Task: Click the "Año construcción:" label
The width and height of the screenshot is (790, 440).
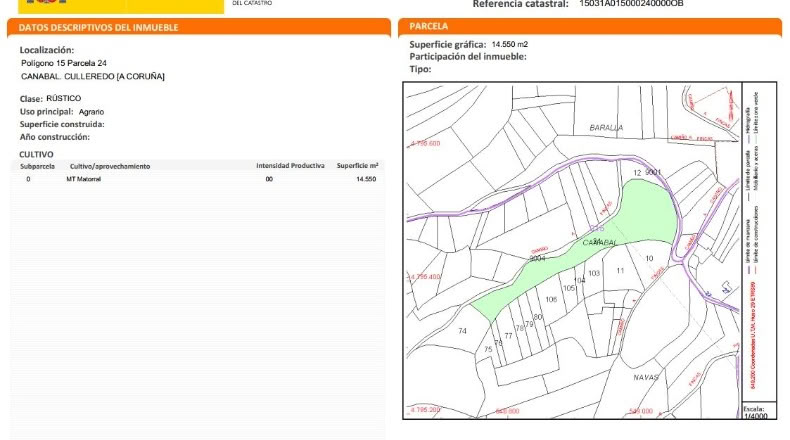Action: click(54, 137)
